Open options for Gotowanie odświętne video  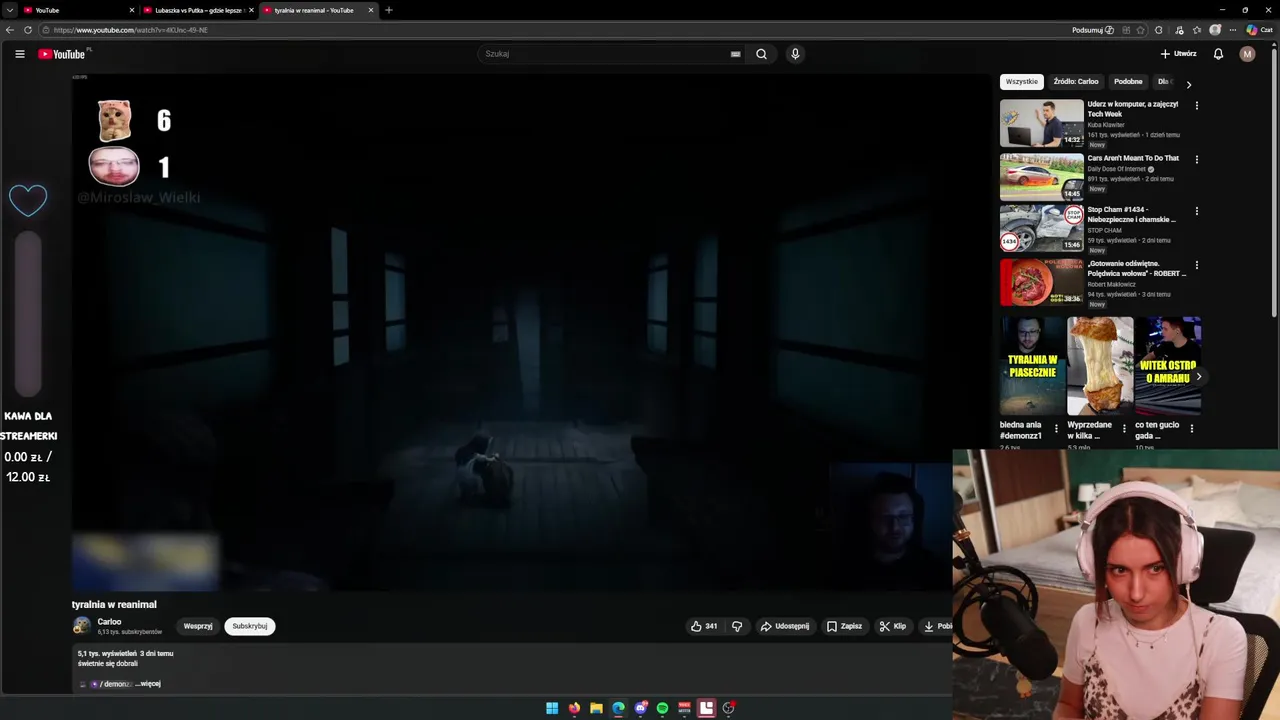tap(1197, 265)
